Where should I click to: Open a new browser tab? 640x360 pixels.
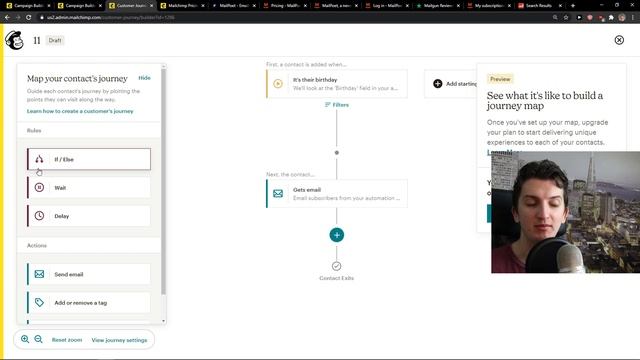[x=573, y=6]
